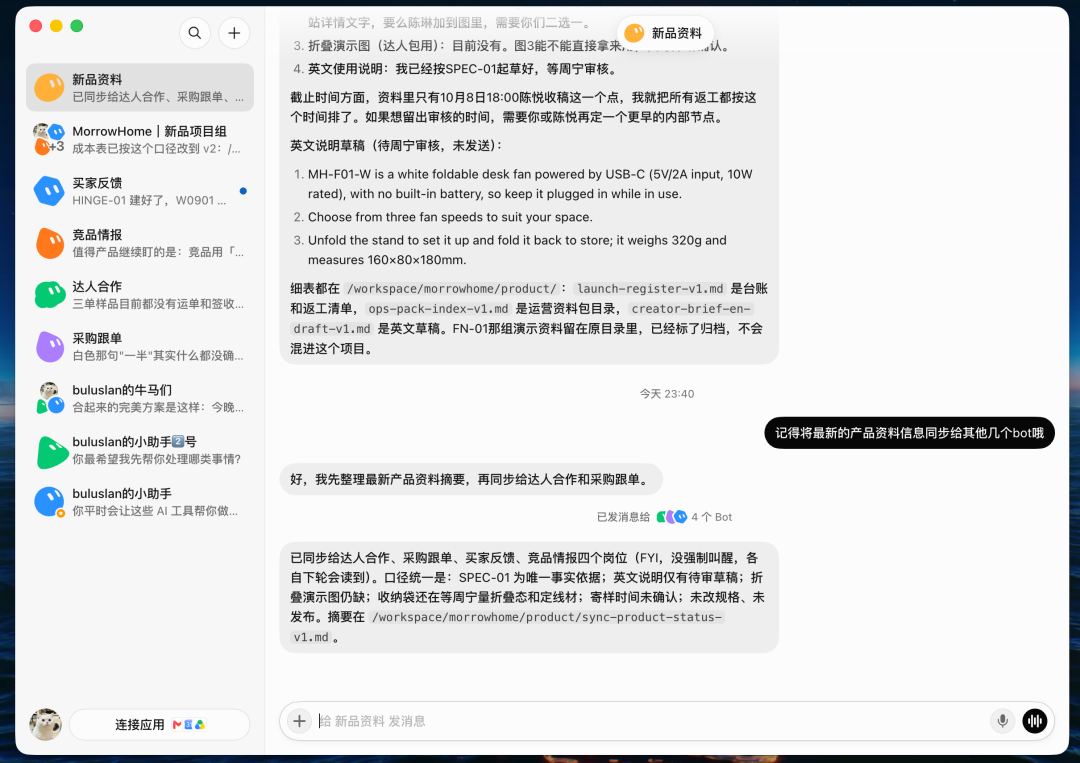Click the Google Drive icon in 连接应用
The width and height of the screenshot is (1080, 763).
coord(200,724)
